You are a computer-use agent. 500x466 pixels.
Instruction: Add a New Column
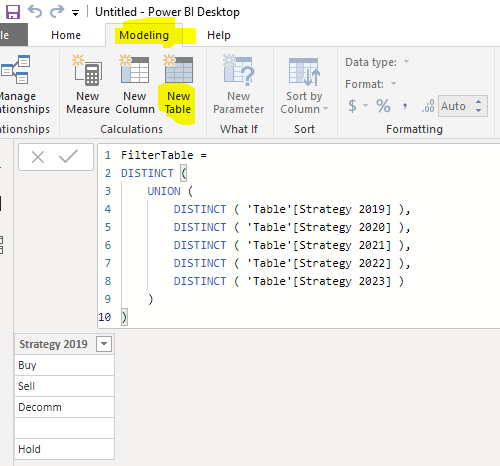(x=135, y=84)
